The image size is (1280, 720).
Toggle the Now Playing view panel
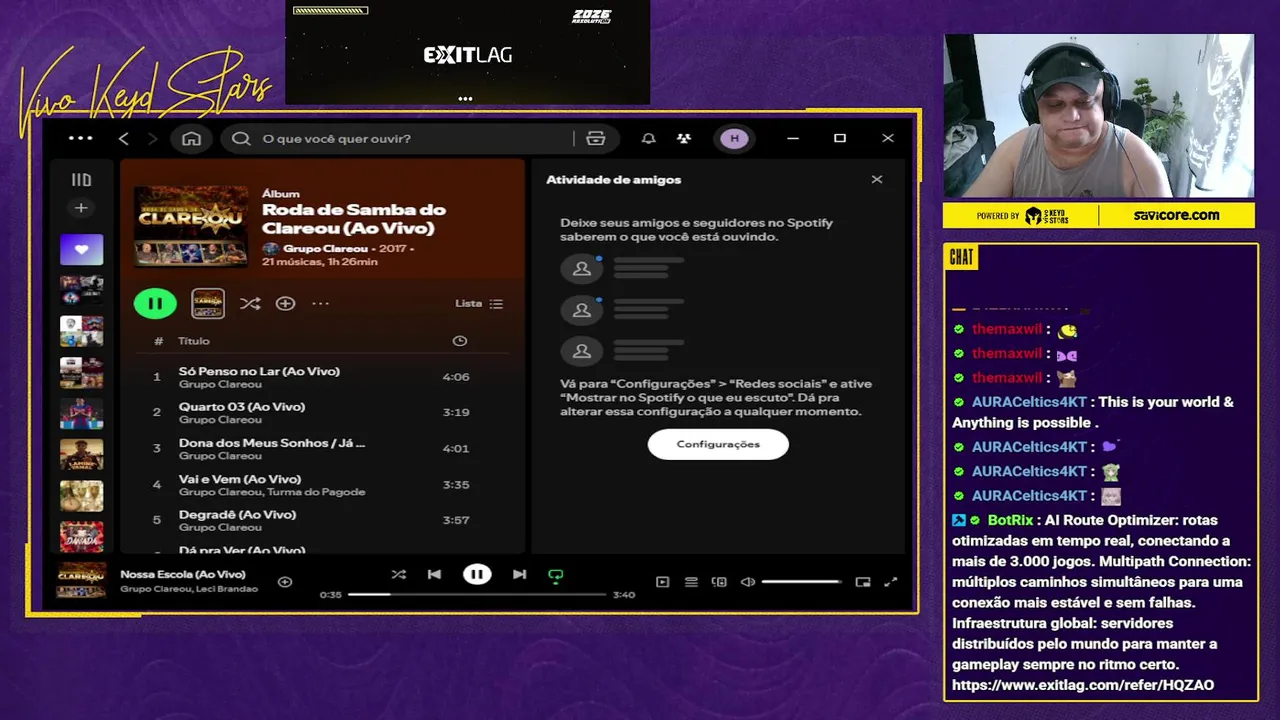coord(662,582)
